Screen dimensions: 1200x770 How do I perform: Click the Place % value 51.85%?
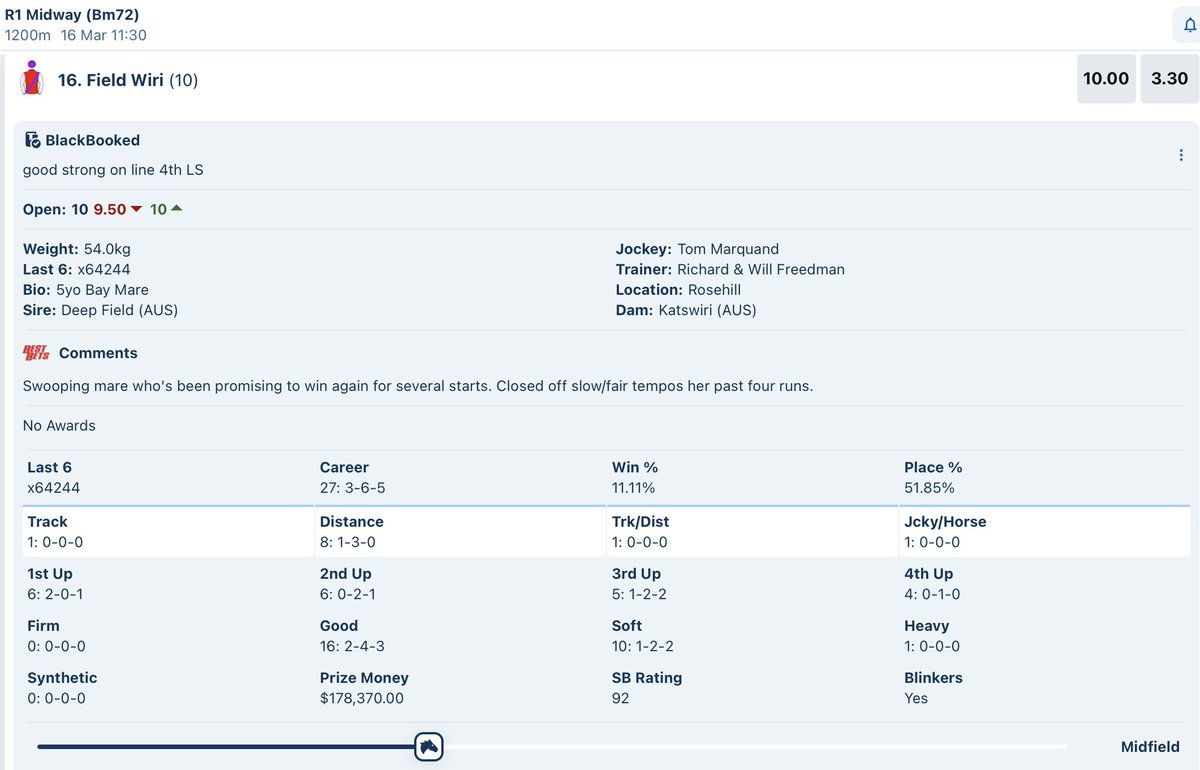[x=930, y=488]
